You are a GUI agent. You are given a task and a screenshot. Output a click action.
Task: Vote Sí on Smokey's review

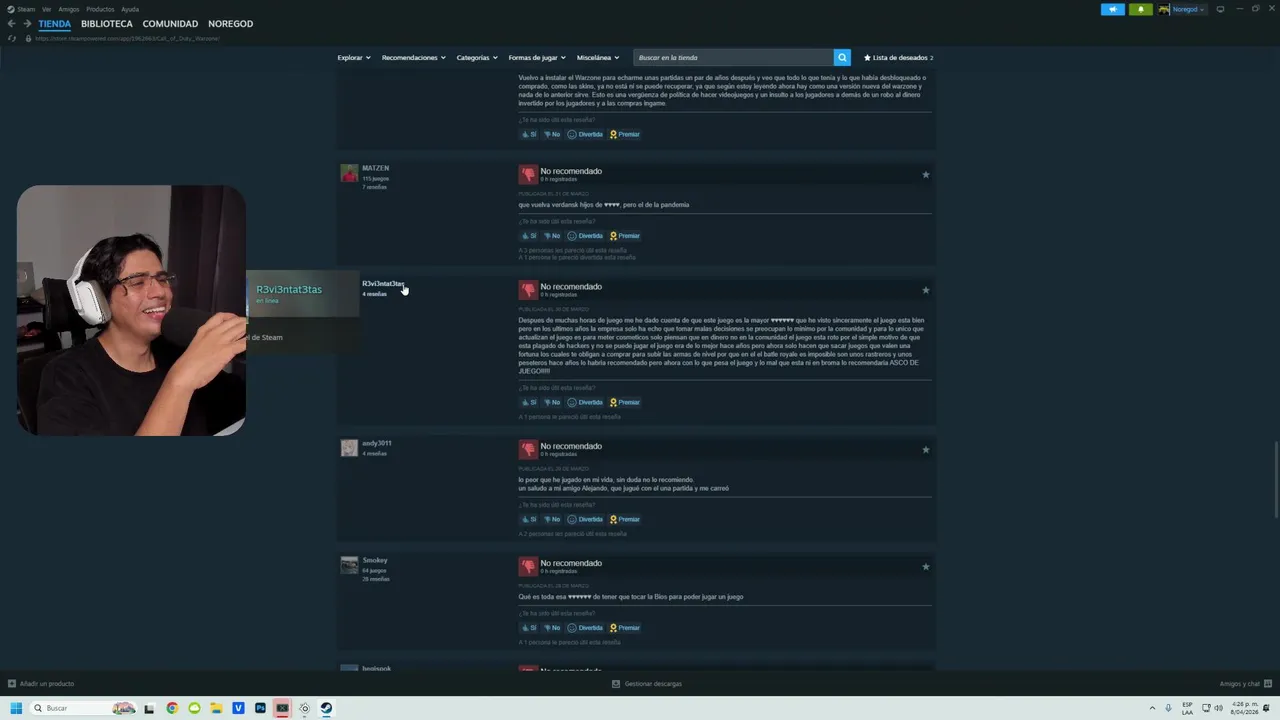[529, 628]
